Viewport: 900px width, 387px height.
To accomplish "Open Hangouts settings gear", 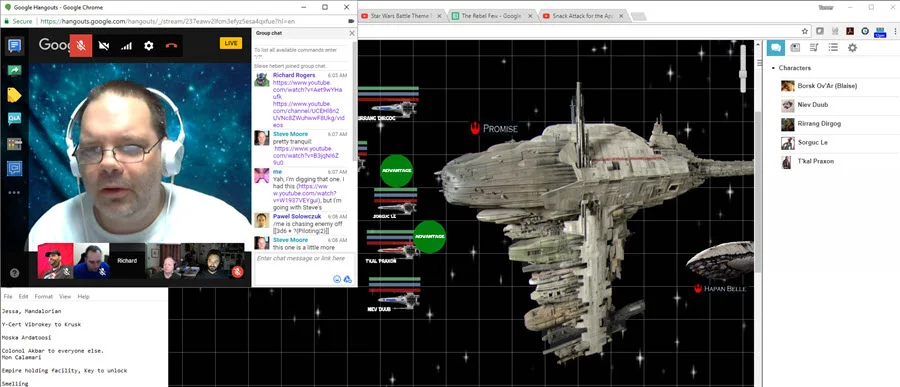I will 149,46.
